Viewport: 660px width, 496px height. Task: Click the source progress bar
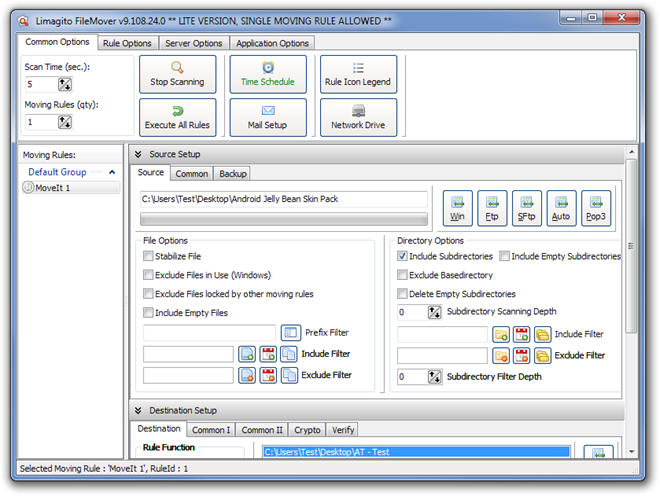[x=284, y=219]
